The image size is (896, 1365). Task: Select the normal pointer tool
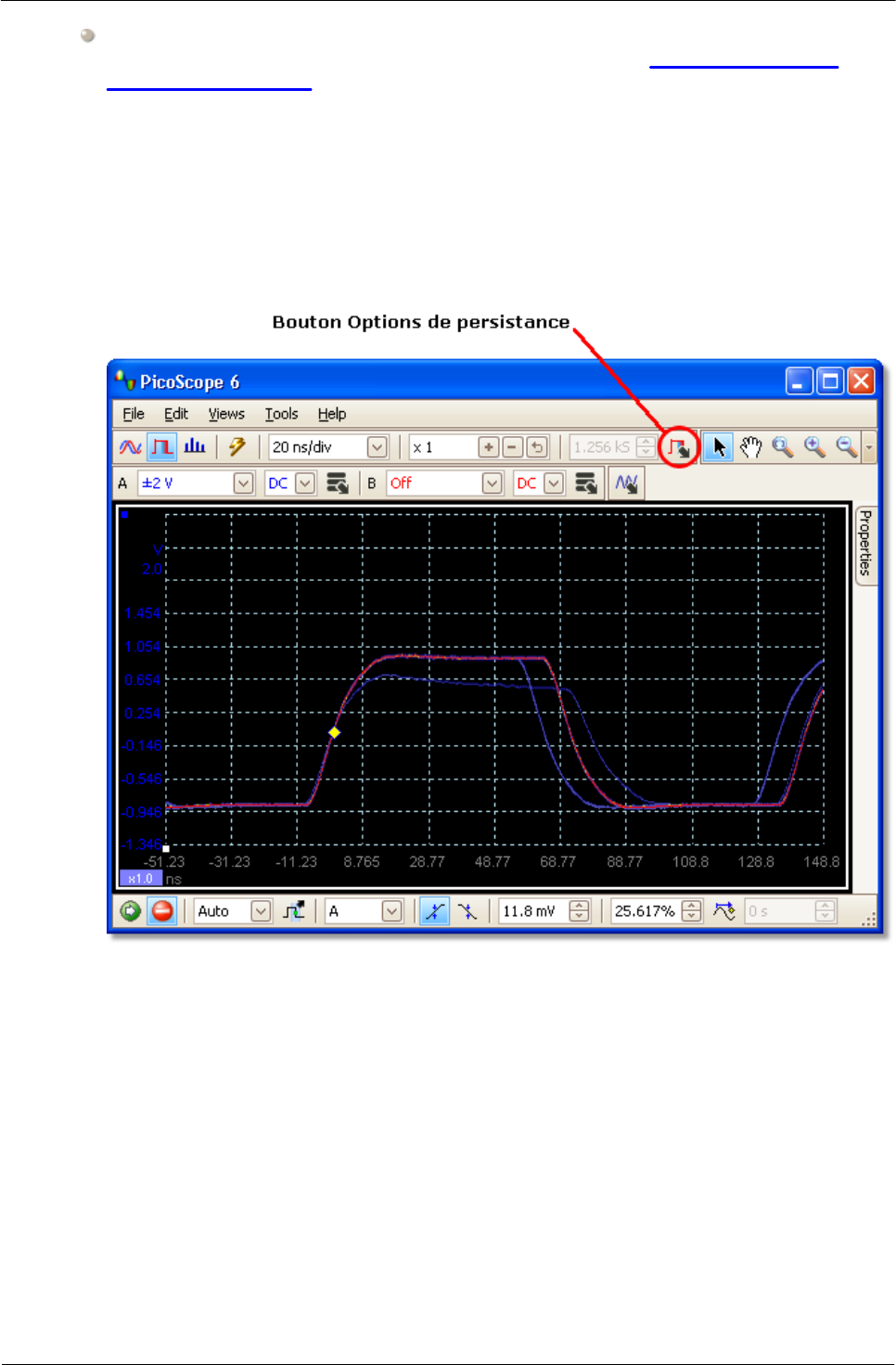click(718, 447)
